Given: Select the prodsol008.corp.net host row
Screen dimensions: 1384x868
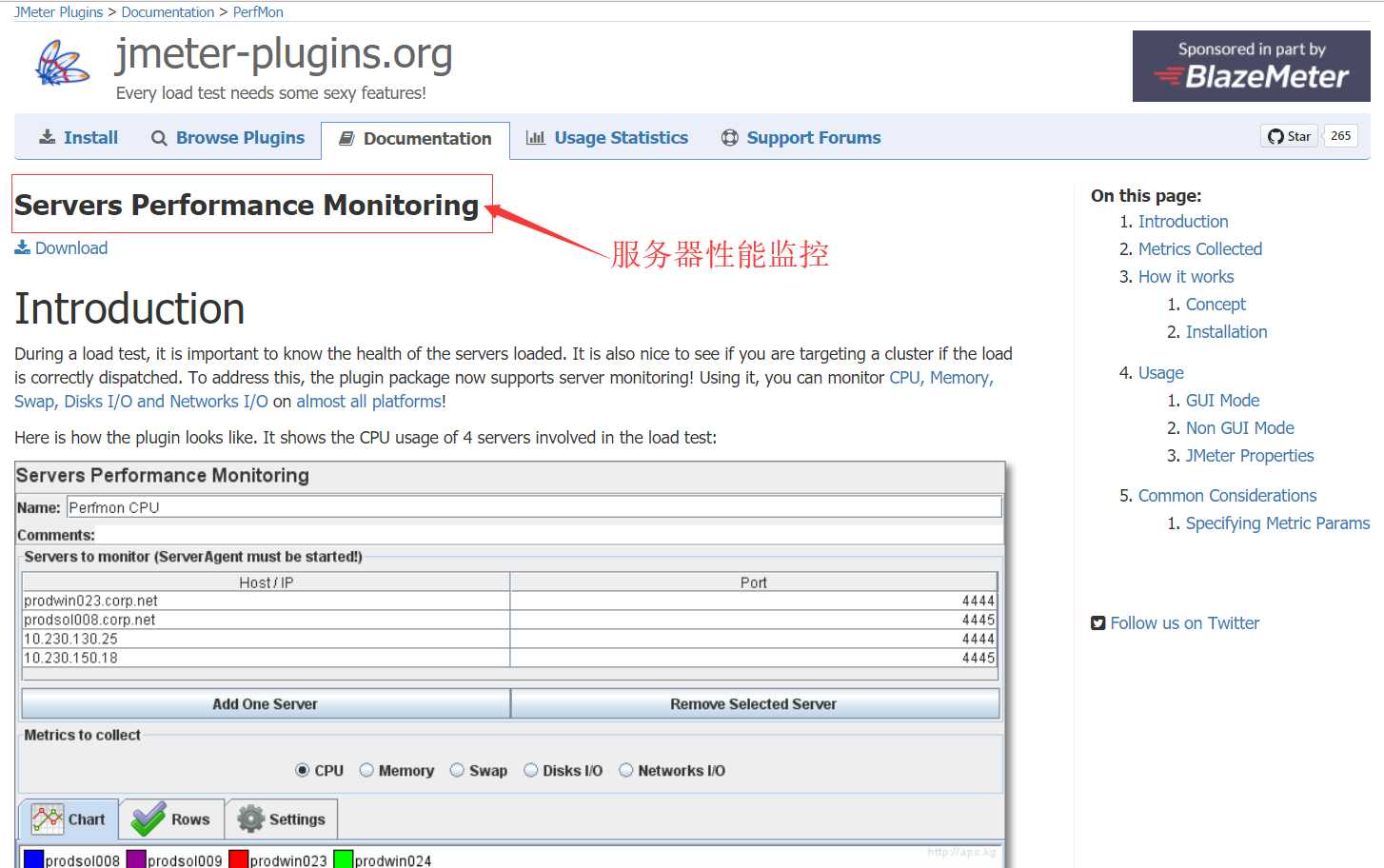Looking at the screenshot, I should click(x=509, y=620).
